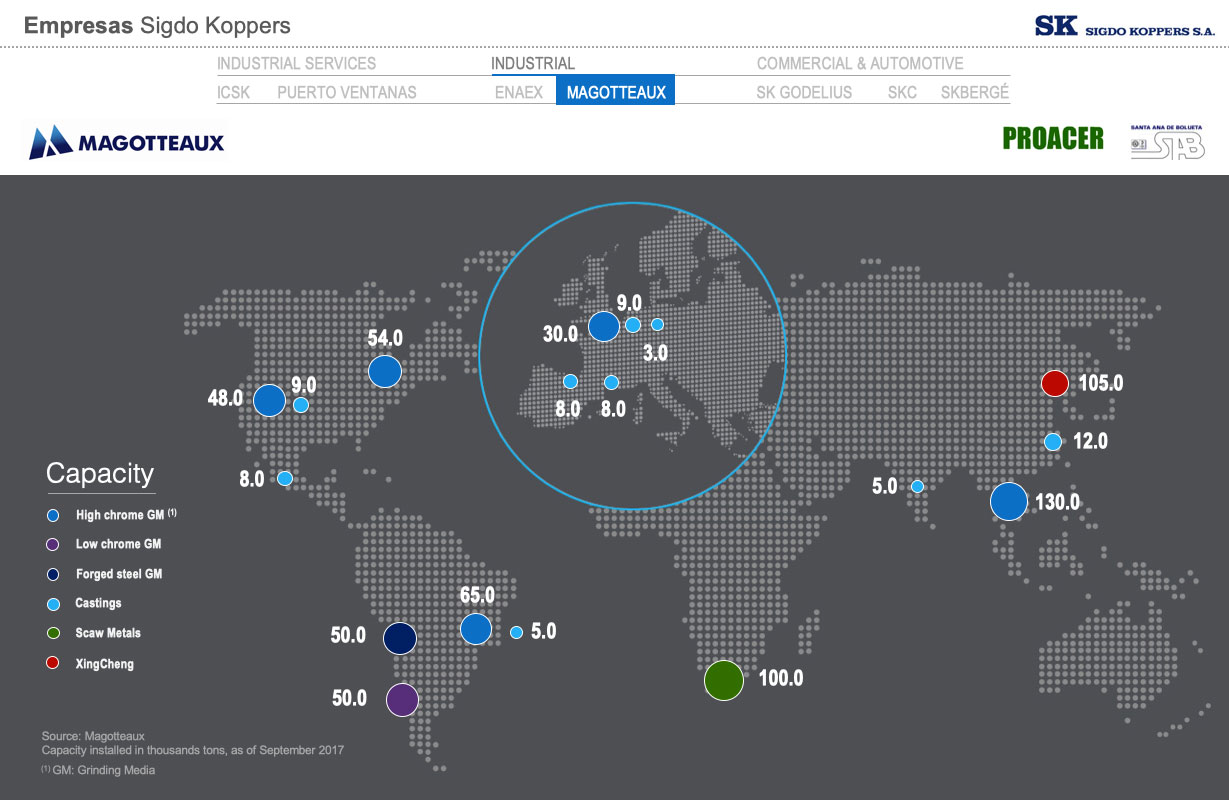Click the "48.0" capacity value
Image resolution: width=1229 pixels, height=800 pixels.
coord(225,398)
